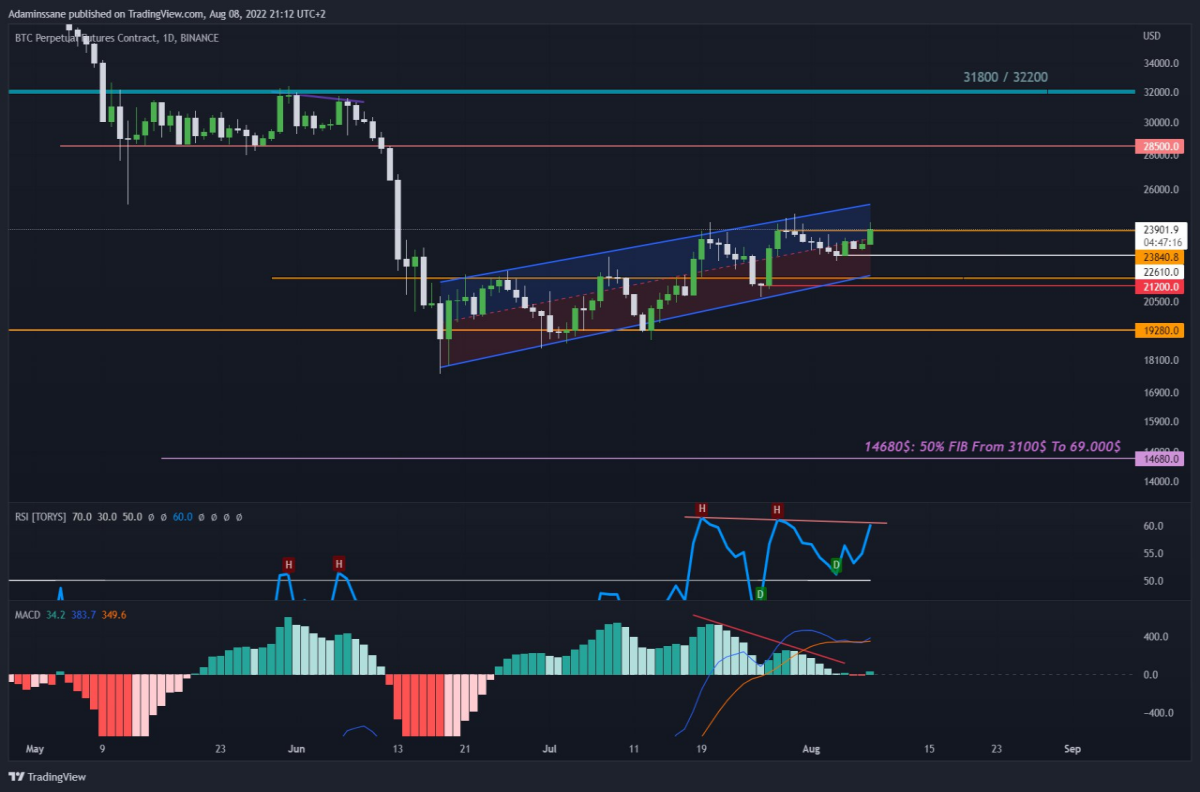Click the May label on time axis
This screenshot has height=792, width=1200.
point(35,748)
